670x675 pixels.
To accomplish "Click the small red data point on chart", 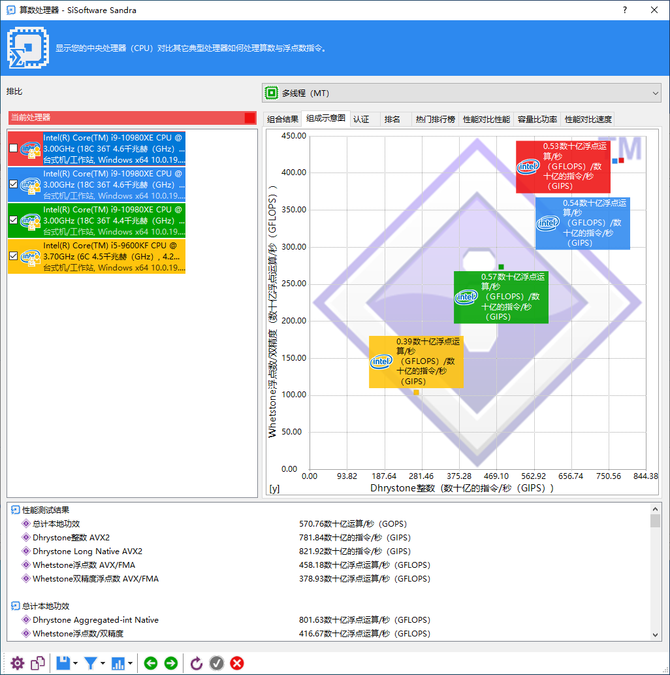I will 621,161.
